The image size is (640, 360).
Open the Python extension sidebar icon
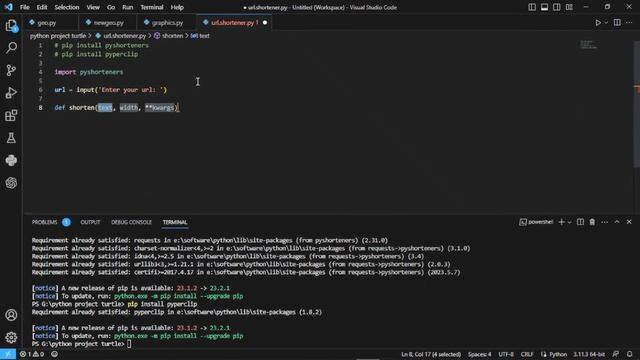click(x=11, y=160)
